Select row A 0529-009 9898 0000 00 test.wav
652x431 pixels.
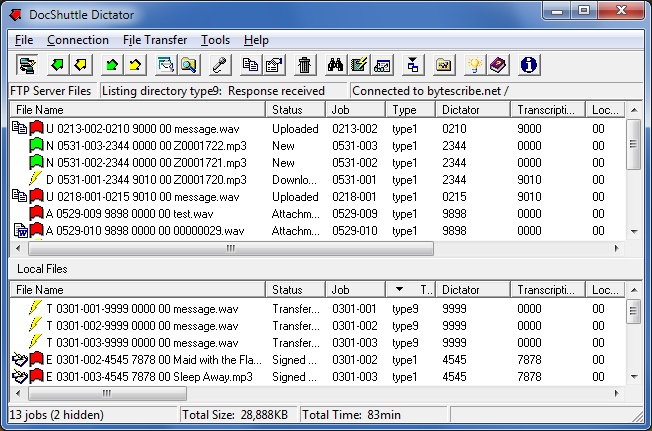[318, 214]
